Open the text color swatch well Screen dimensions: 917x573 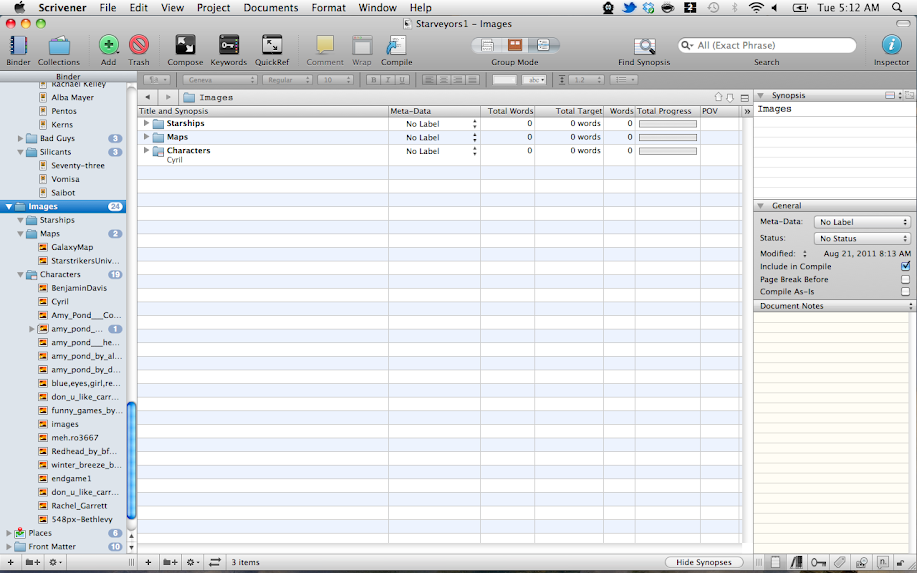coord(504,80)
